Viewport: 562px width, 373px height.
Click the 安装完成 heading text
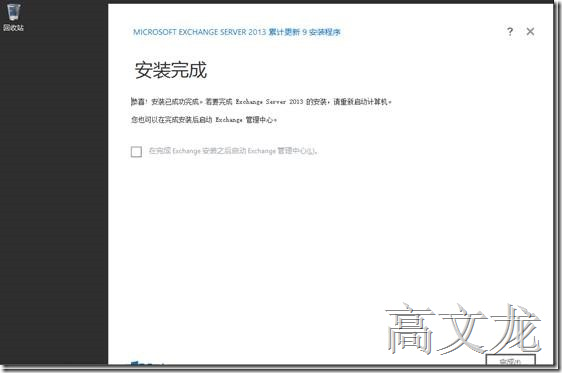171,70
